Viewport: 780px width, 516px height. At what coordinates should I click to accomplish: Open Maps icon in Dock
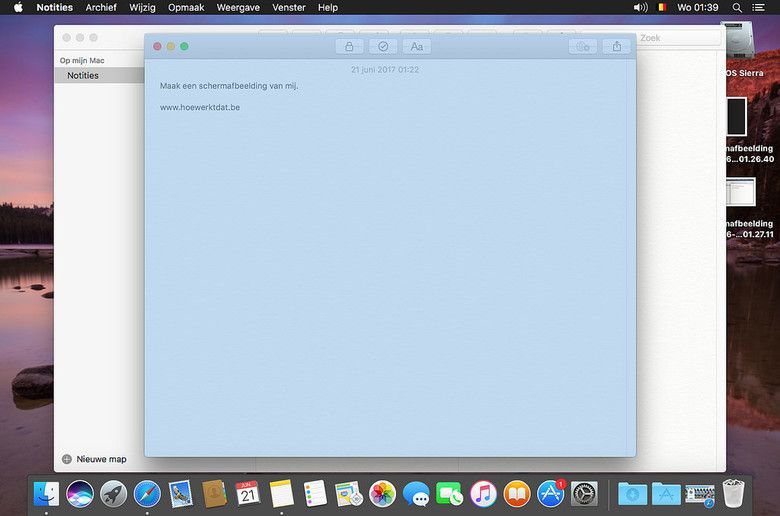[349, 494]
